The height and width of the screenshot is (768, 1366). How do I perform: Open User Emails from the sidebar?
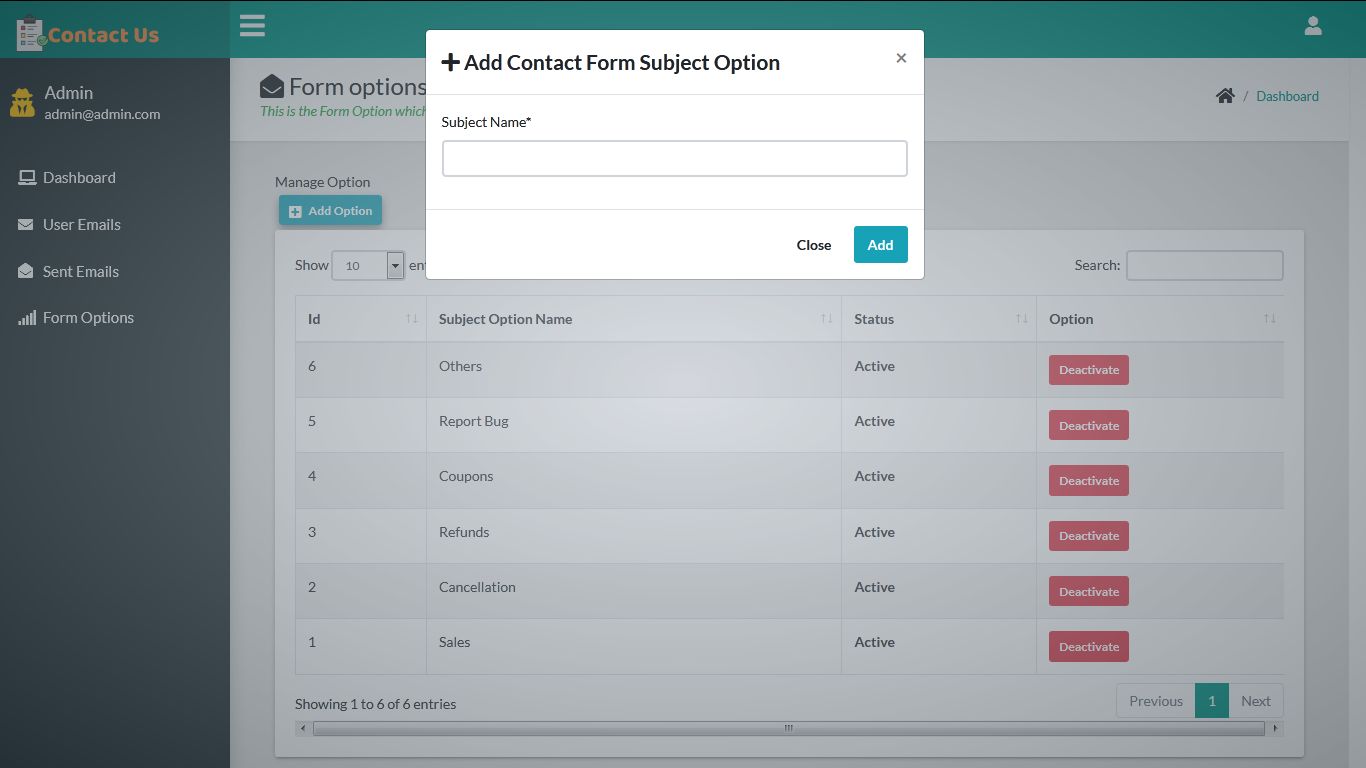click(x=82, y=224)
